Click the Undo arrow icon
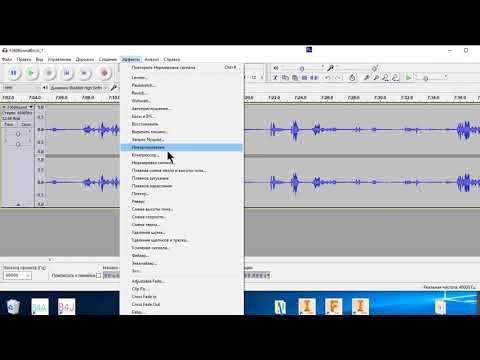 328,78
